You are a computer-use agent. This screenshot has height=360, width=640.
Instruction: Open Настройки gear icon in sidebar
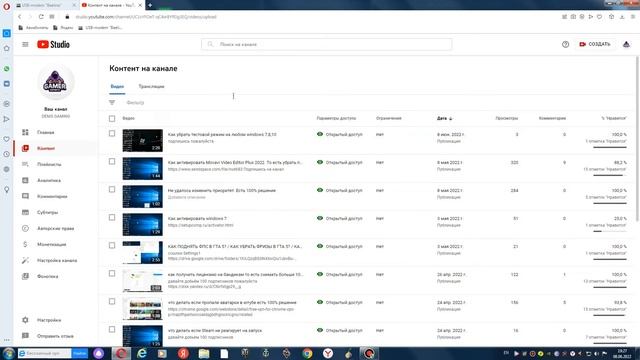pos(25,320)
